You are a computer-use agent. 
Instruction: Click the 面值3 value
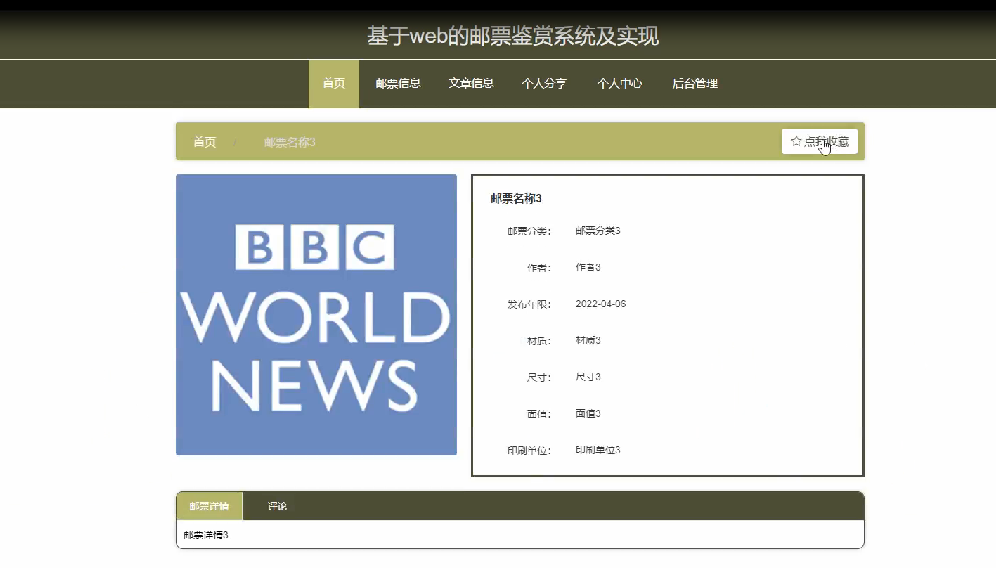[x=588, y=414]
